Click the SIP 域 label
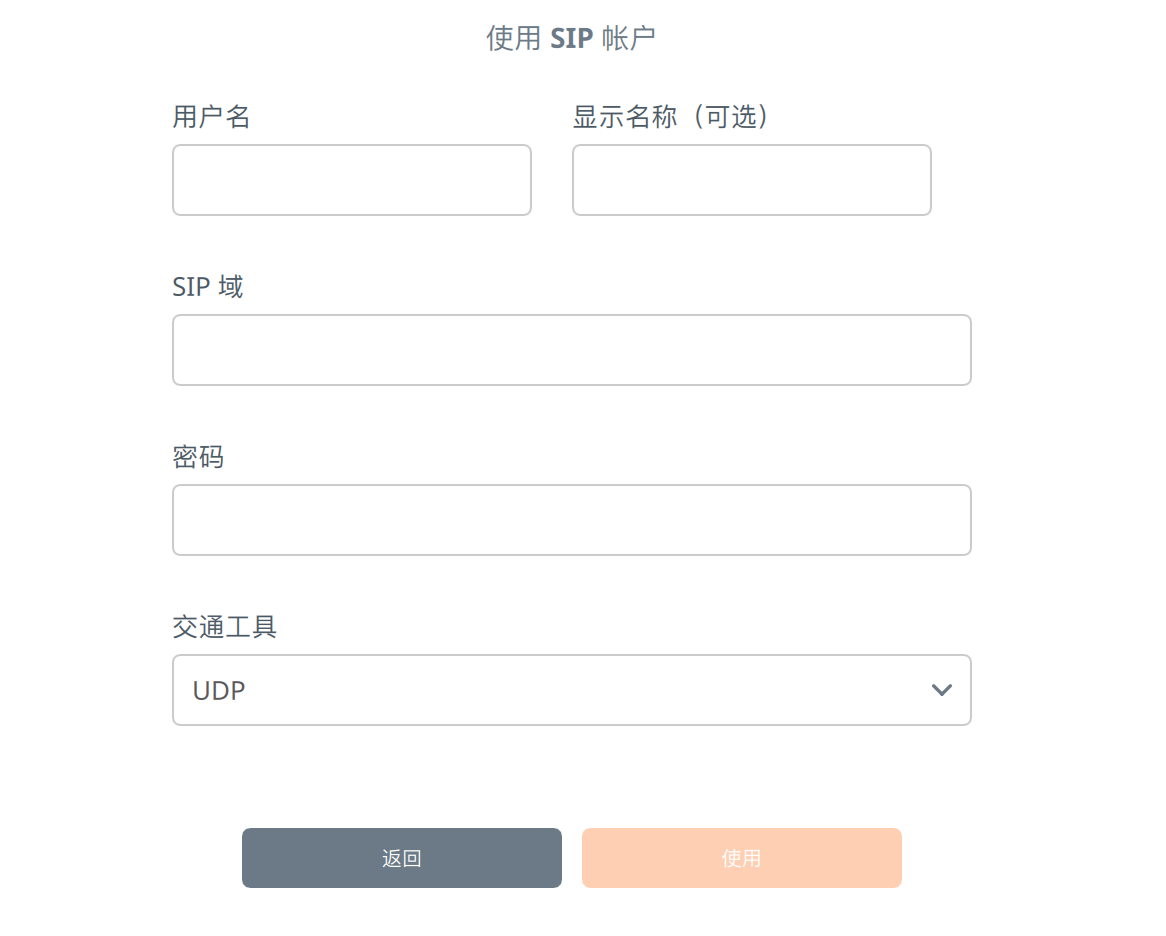The width and height of the screenshot is (1166, 936). [x=207, y=287]
